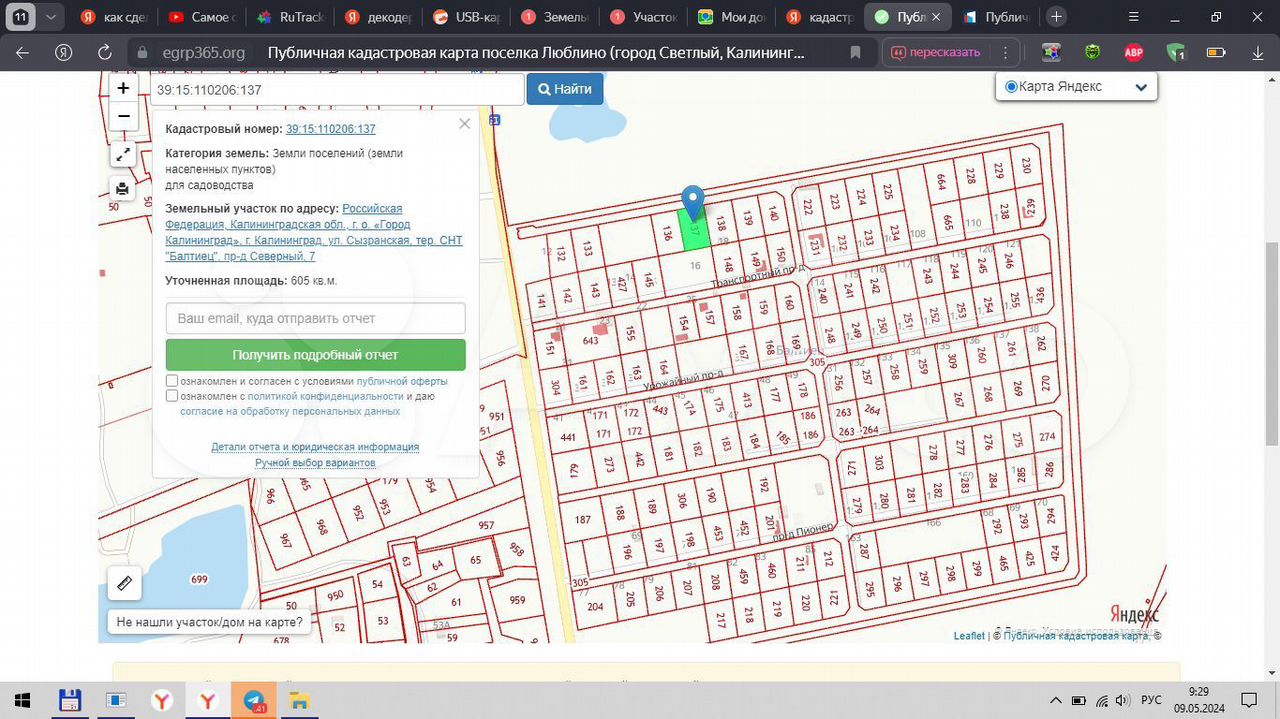Image resolution: width=1280 pixels, height=719 pixels.
Task: Expand the map layer dropdown chevron
Action: pos(1141,87)
